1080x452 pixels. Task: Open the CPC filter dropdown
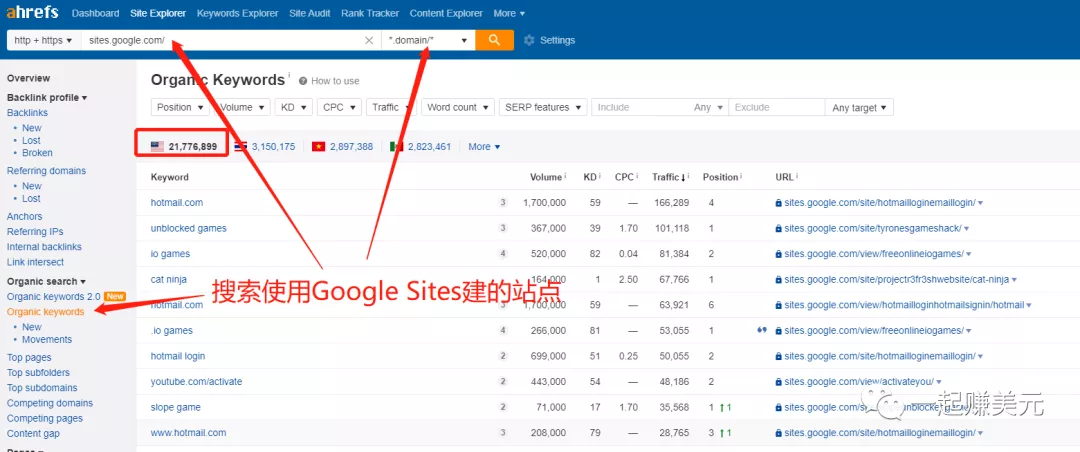(x=340, y=107)
